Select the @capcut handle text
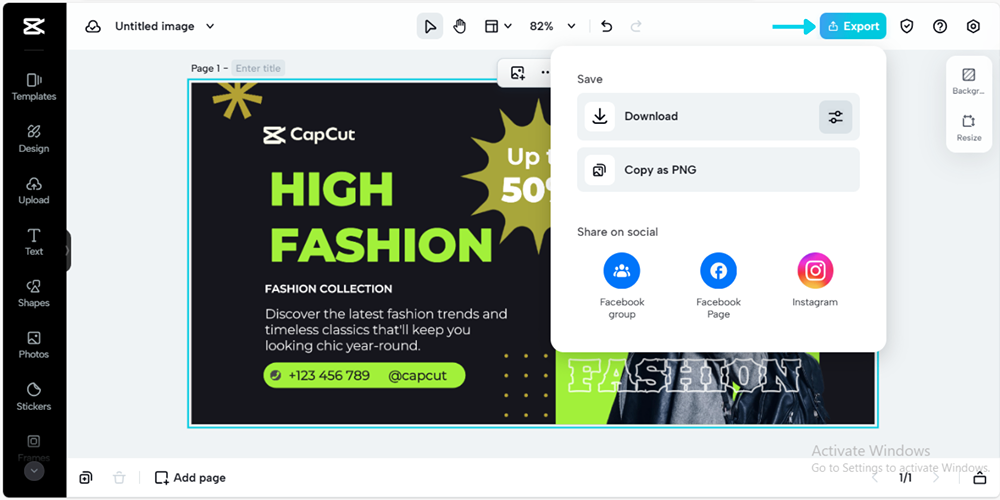The image size is (1000, 500). (417, 376)
